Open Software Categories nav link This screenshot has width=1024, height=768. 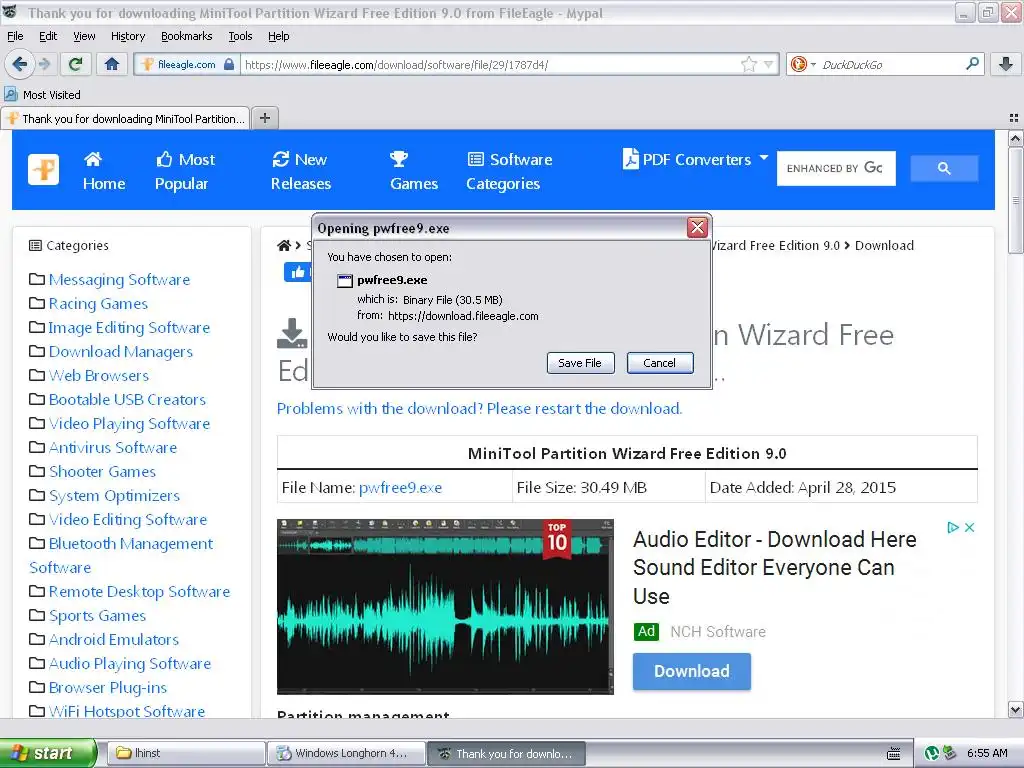point(509,171)
